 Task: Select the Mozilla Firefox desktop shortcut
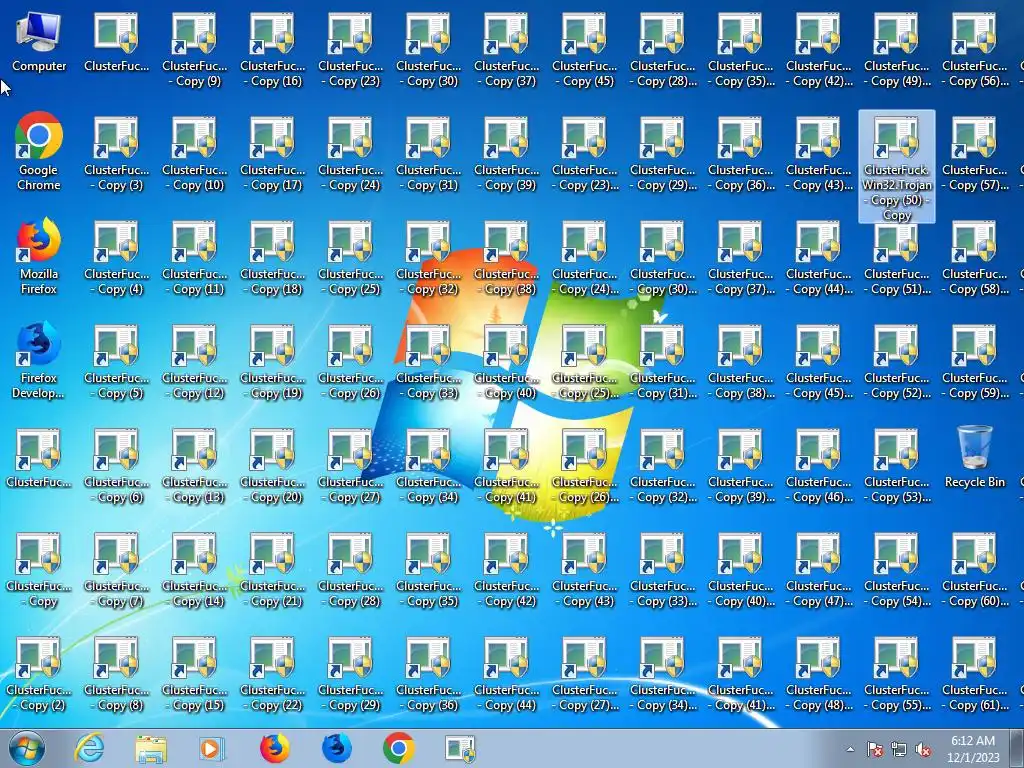(x=39, y=256)
